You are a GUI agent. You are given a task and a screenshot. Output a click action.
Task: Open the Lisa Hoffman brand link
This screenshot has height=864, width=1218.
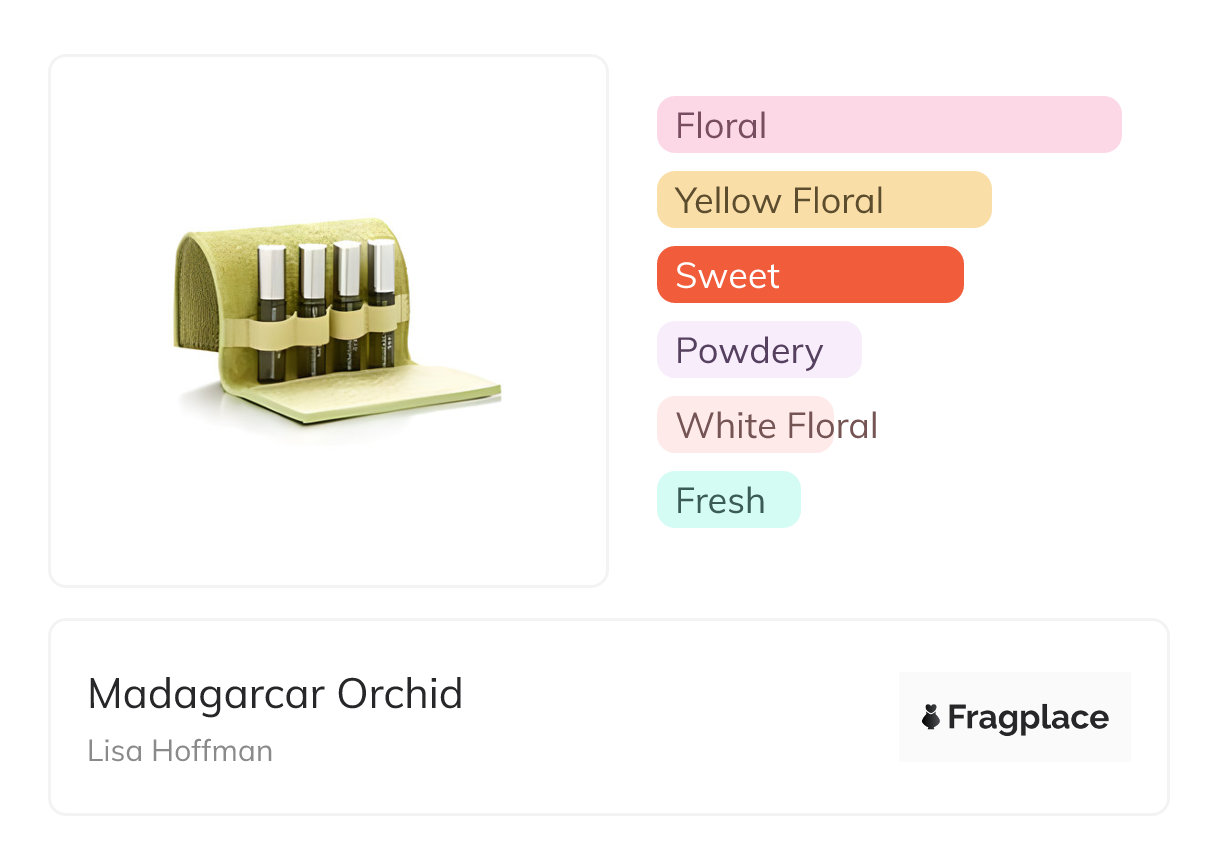point(180,750)
